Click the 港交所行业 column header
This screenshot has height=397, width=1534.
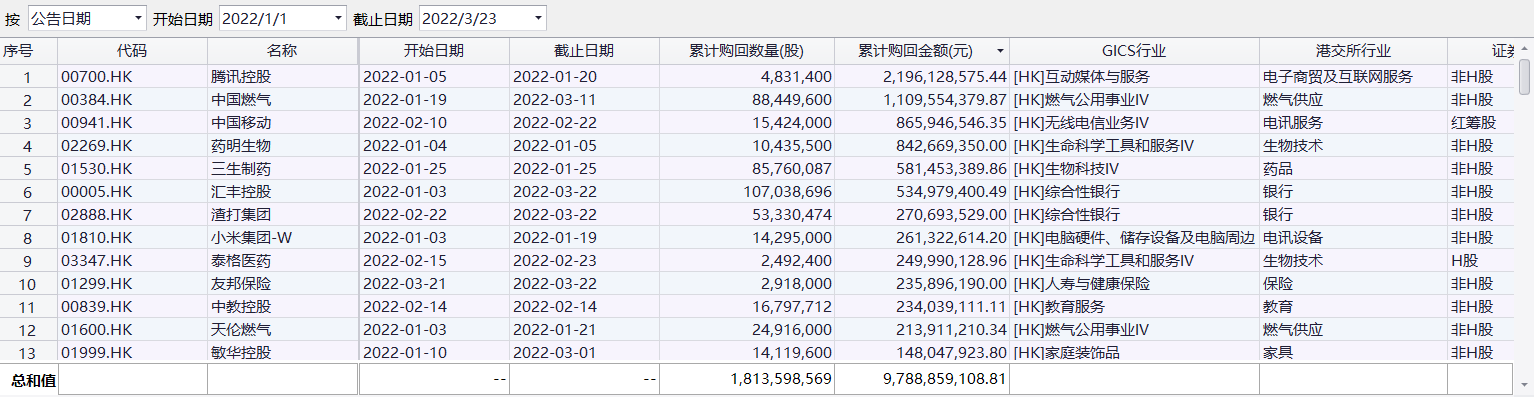pos(1353,51)
